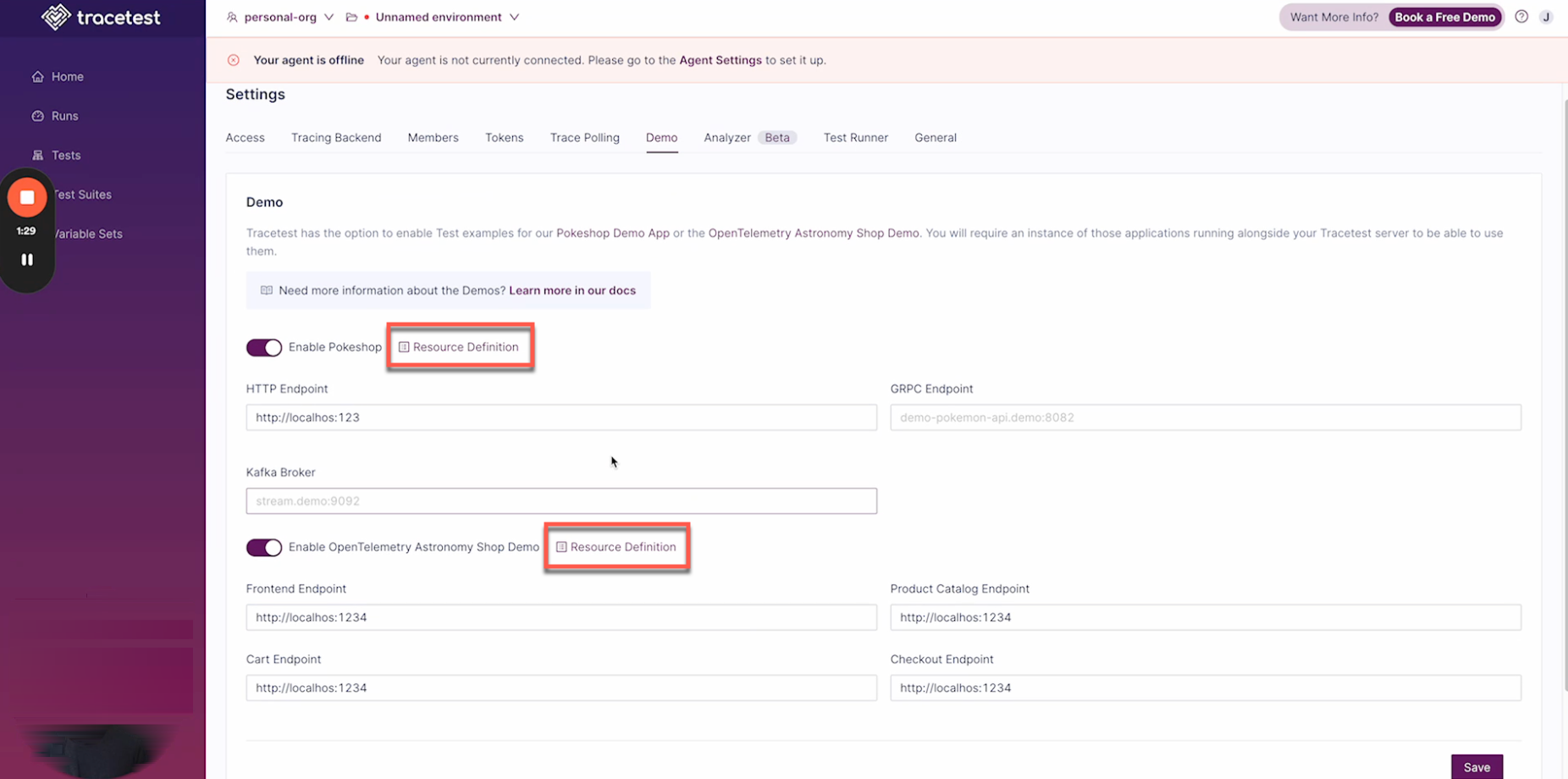Click the GRPC Endpoint field

tap(1206, 417)
